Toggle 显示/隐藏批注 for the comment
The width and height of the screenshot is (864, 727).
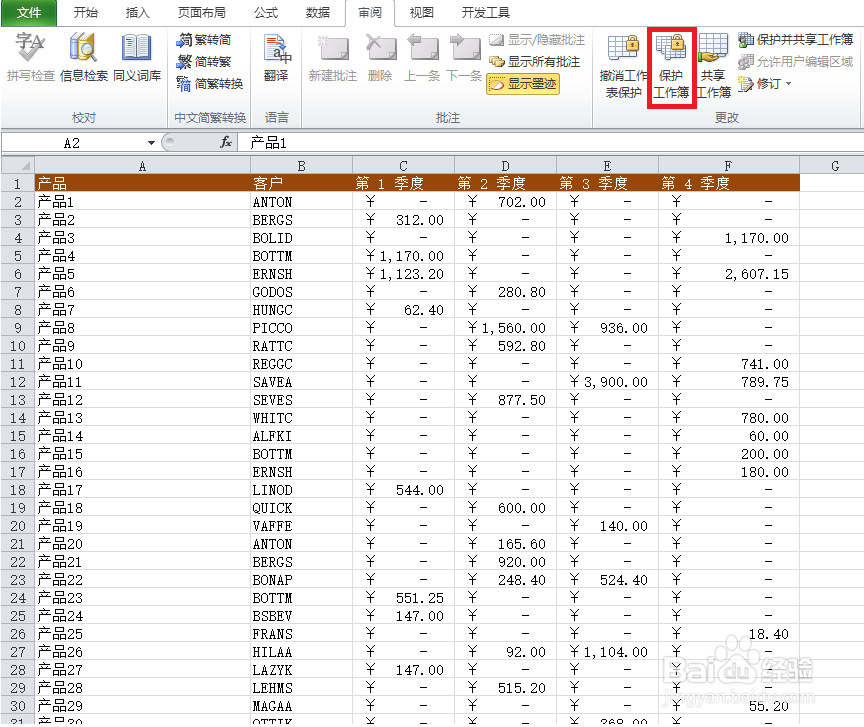point(537,40)
